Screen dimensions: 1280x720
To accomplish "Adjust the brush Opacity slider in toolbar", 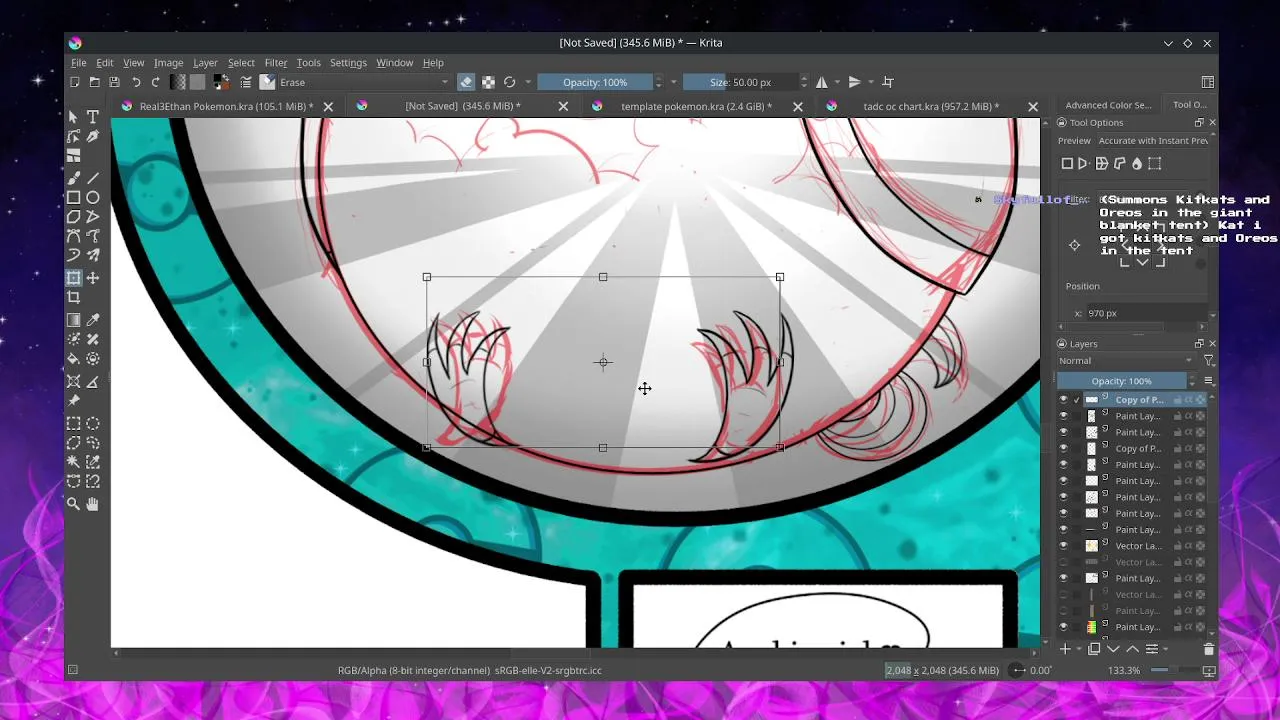I will (595, 82).
